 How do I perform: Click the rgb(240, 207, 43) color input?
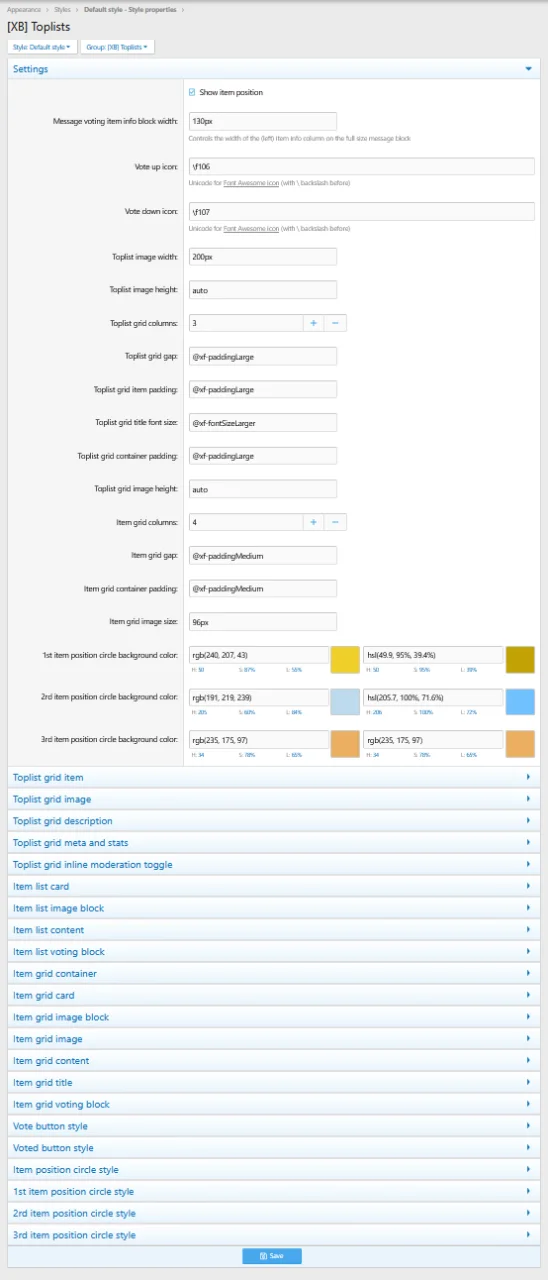click(258, 655)
